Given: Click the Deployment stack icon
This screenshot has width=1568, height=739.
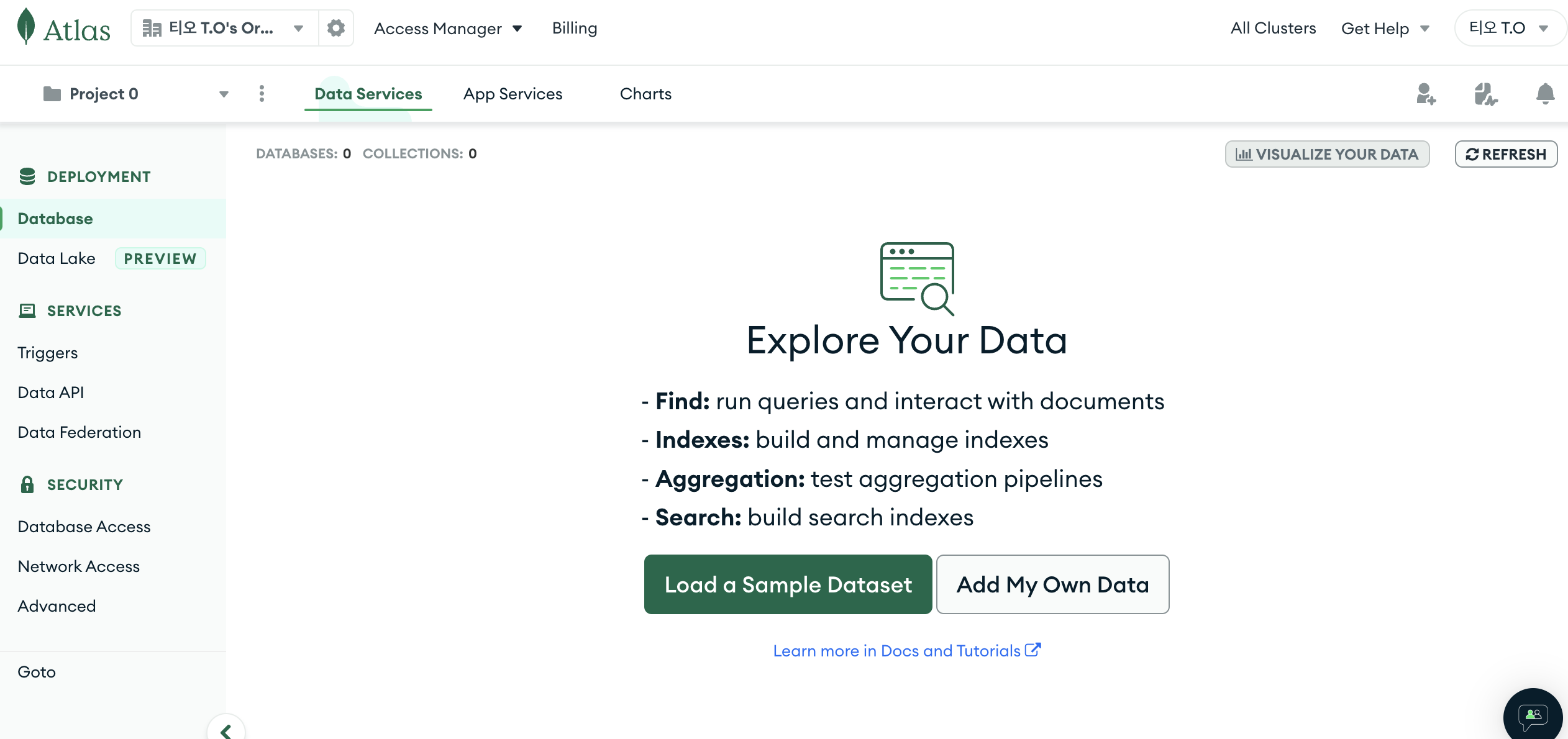Looking at the screenshot, I should pos(27,176).
